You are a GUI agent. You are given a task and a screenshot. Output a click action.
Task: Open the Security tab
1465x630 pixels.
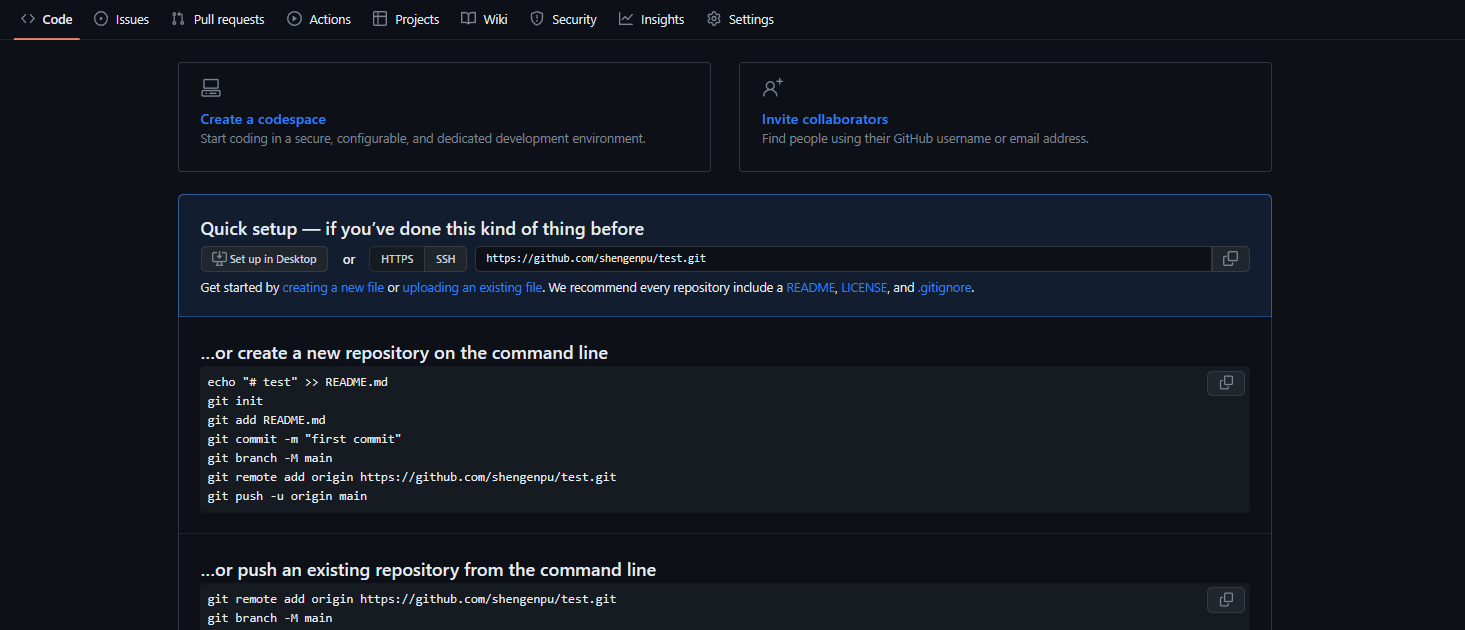pos(563,19)
